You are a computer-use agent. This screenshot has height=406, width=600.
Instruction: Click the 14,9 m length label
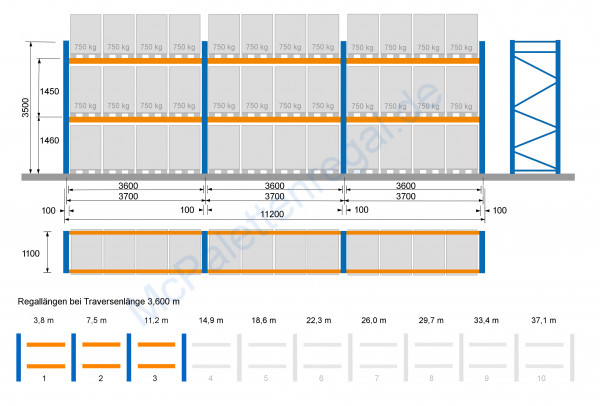211,320
